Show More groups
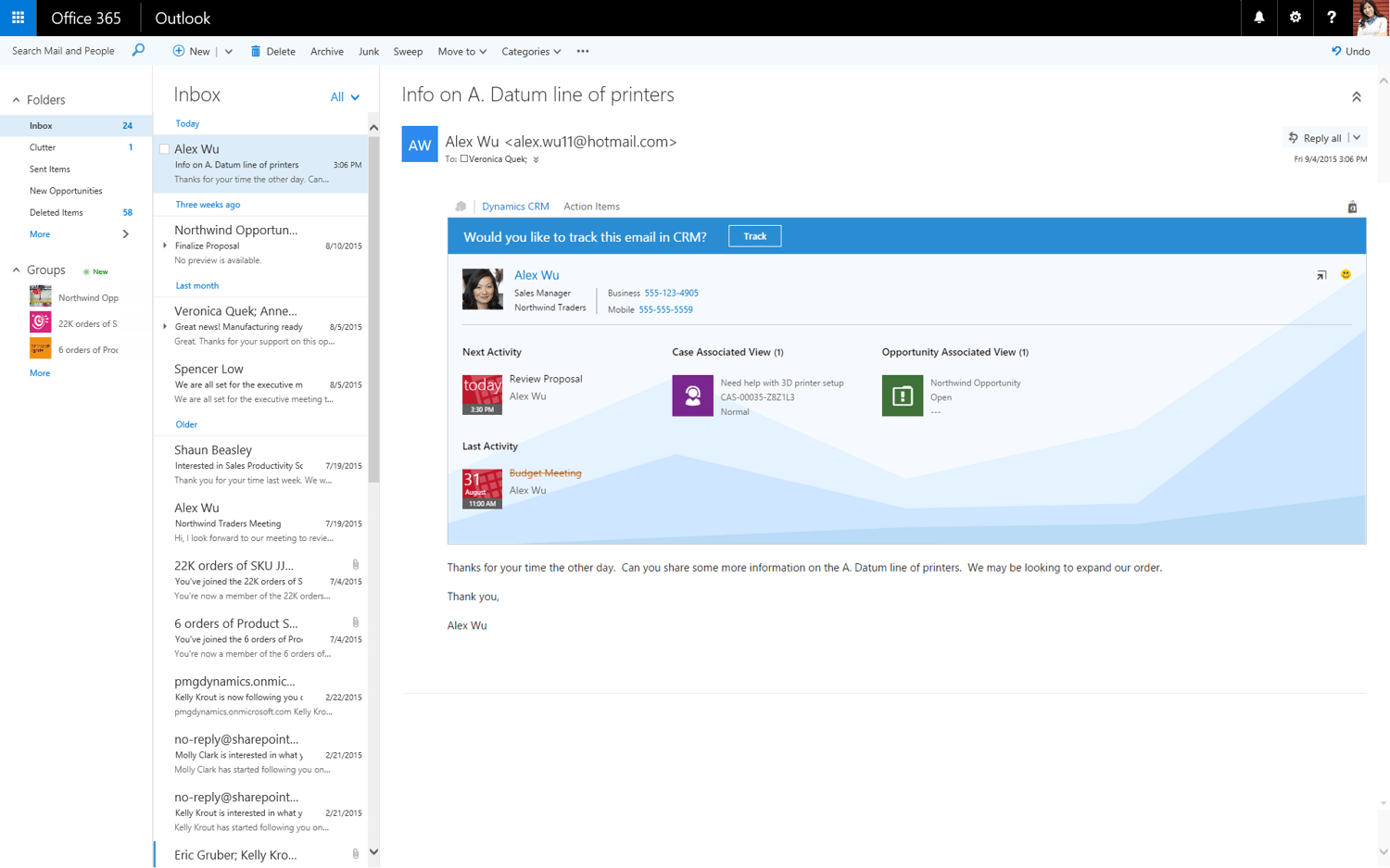Viewport: 1390px width, 868px height. tap(40, 373)
